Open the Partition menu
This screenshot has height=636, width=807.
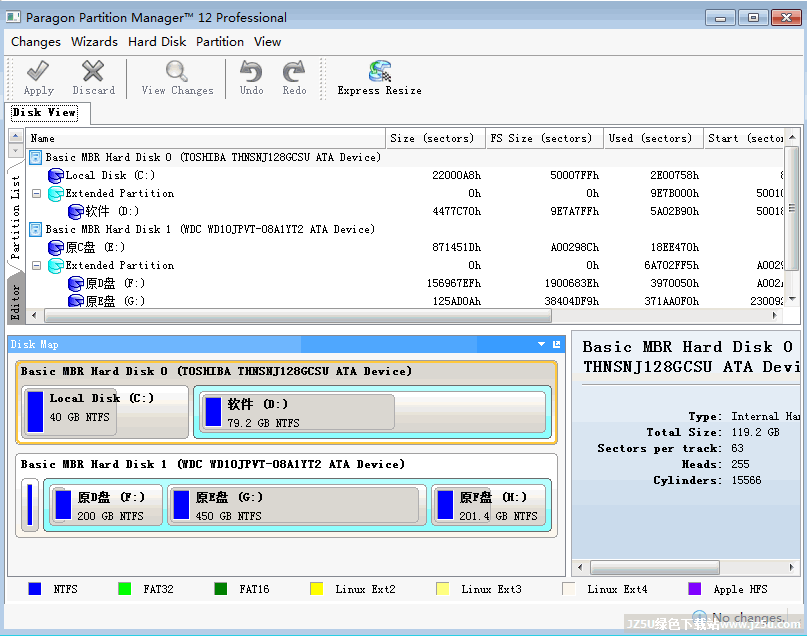pyautogui.click(x=220, y=42)
